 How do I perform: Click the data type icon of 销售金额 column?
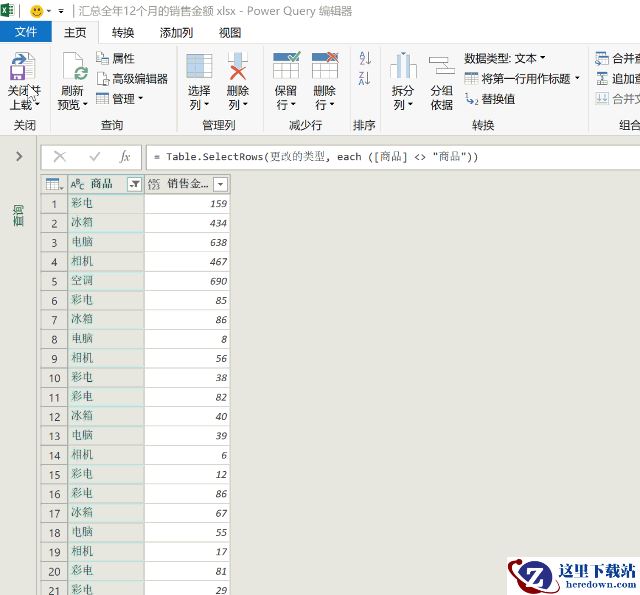tap(154, 184)
